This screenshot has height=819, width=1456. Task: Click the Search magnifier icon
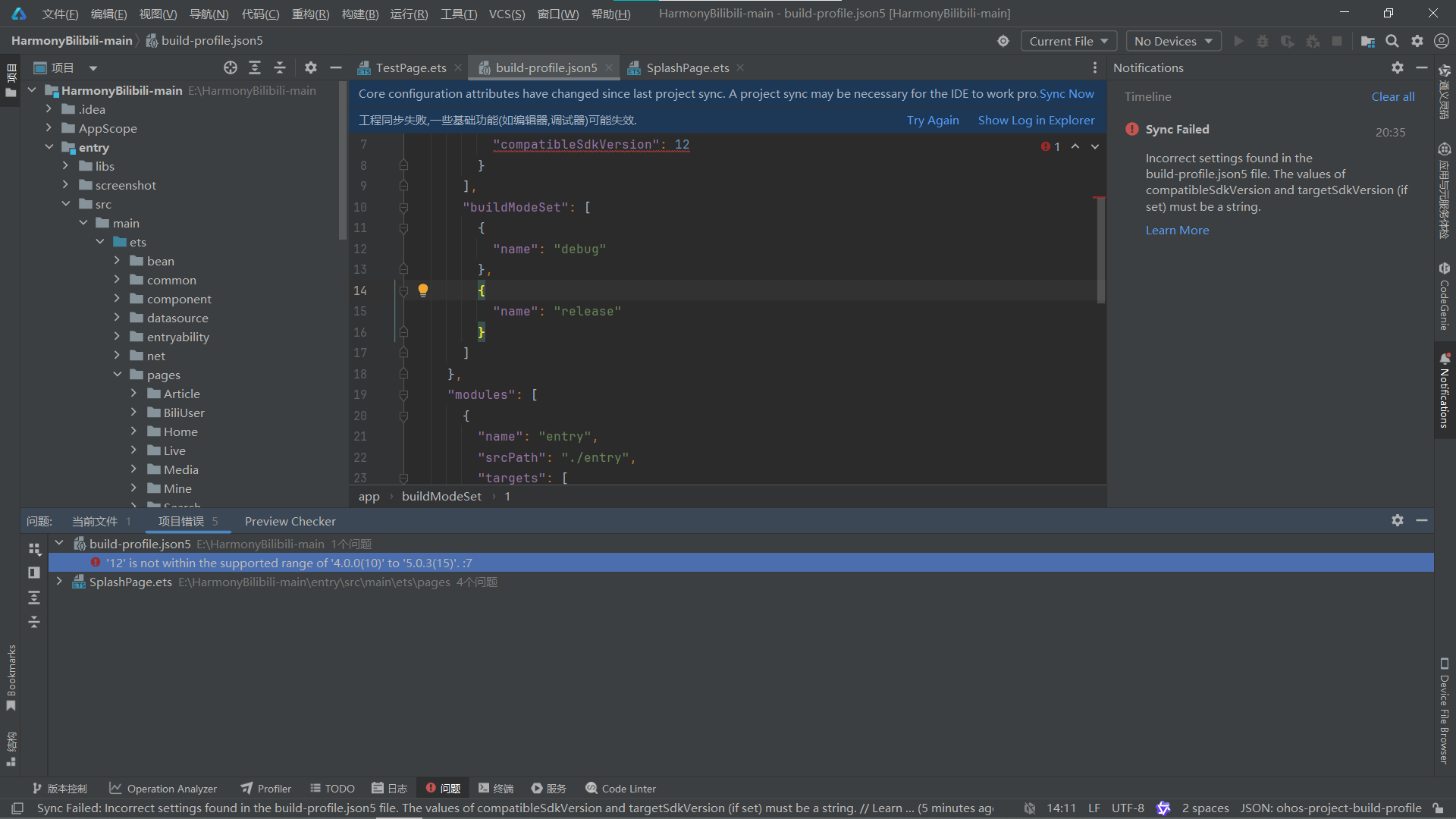[x=1392, y=41]
